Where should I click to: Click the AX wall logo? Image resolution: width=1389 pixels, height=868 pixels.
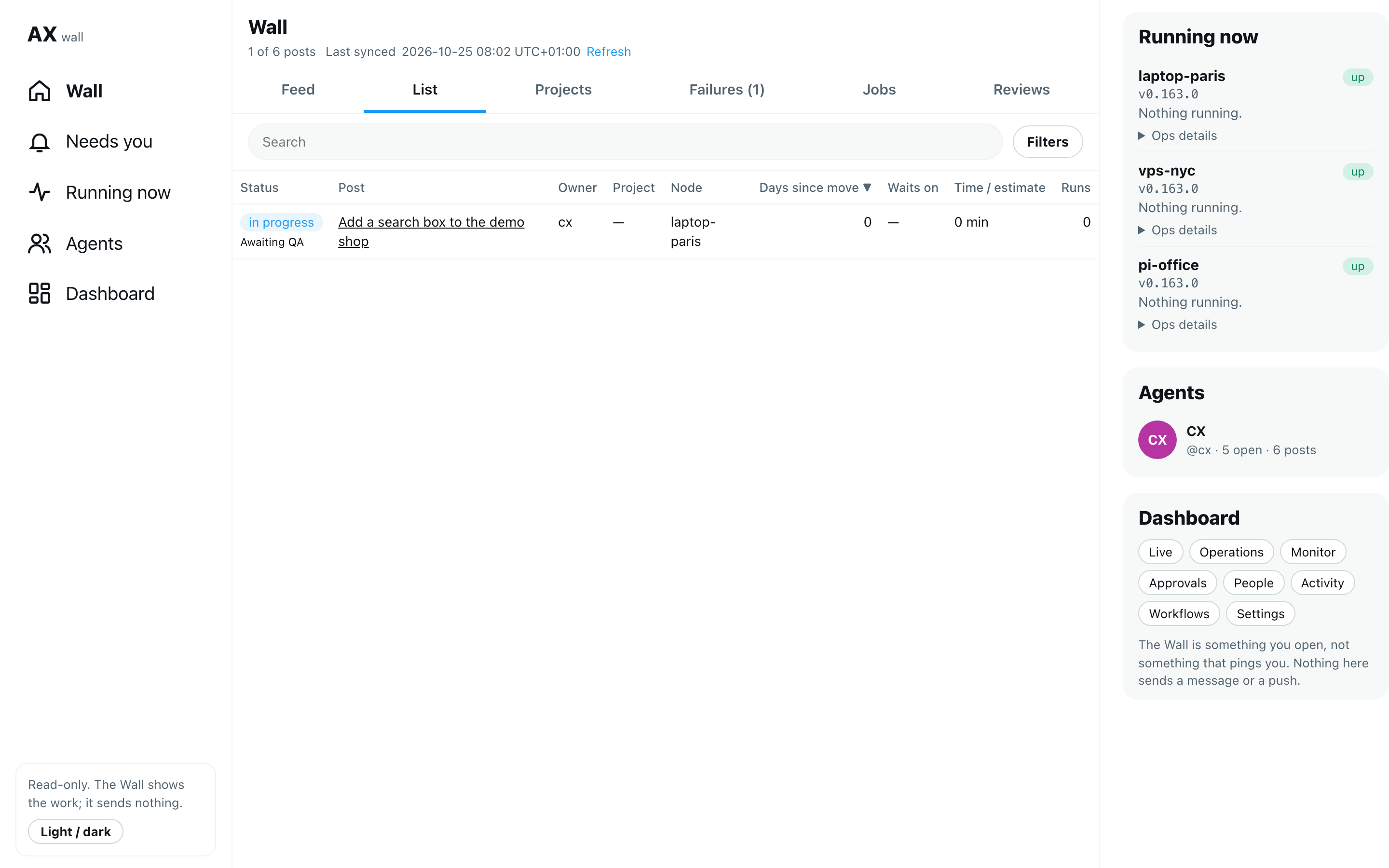pos(55,35)
